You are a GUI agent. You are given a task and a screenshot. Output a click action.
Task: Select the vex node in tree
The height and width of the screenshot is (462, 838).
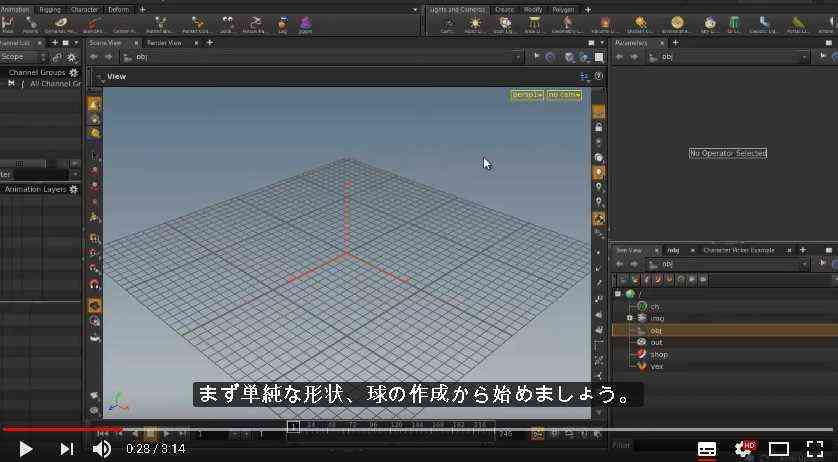point(657,367)
